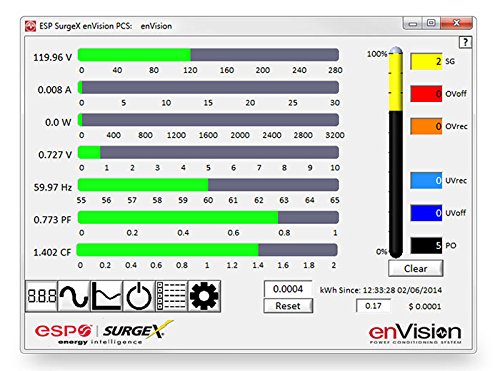The width and height of the screenshot is (500, 371).
Task: Open the event log list view
Action: click(171, 296)
